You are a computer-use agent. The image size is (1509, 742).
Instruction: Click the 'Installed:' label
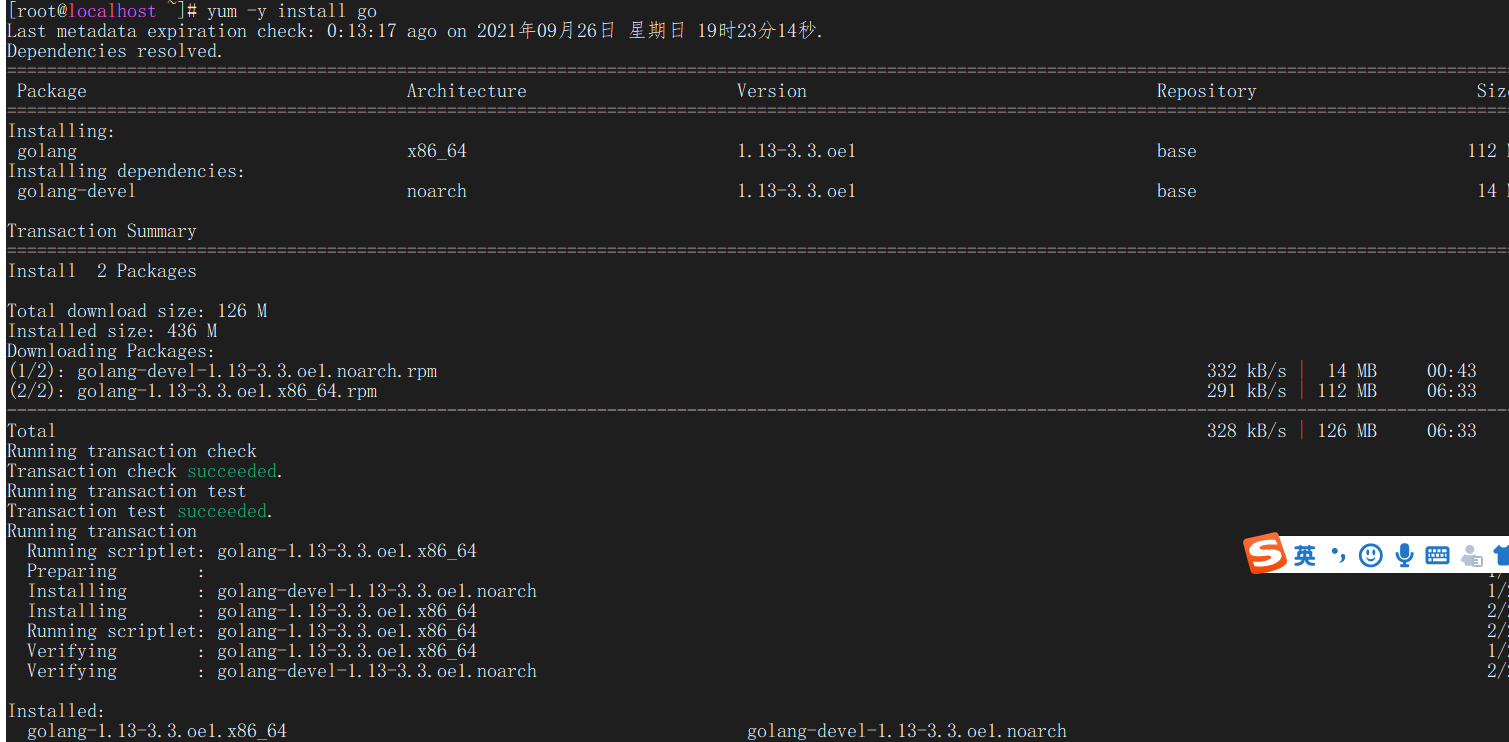(56, 711)
